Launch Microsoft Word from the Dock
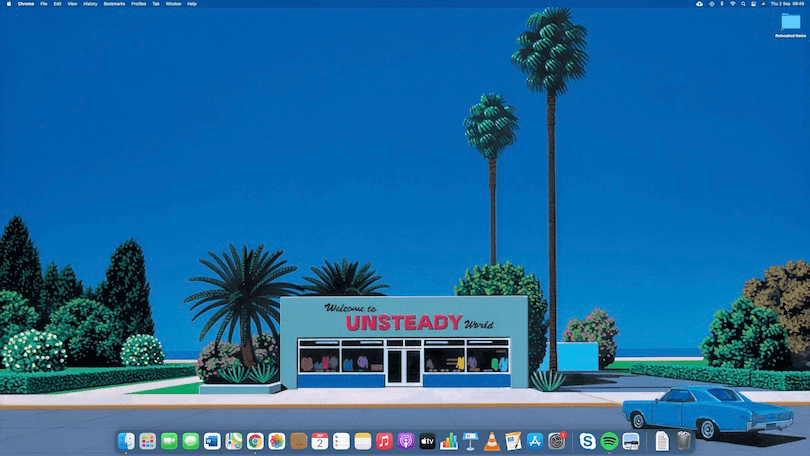This screenshot has width=810, height=456. coord(212,442)
